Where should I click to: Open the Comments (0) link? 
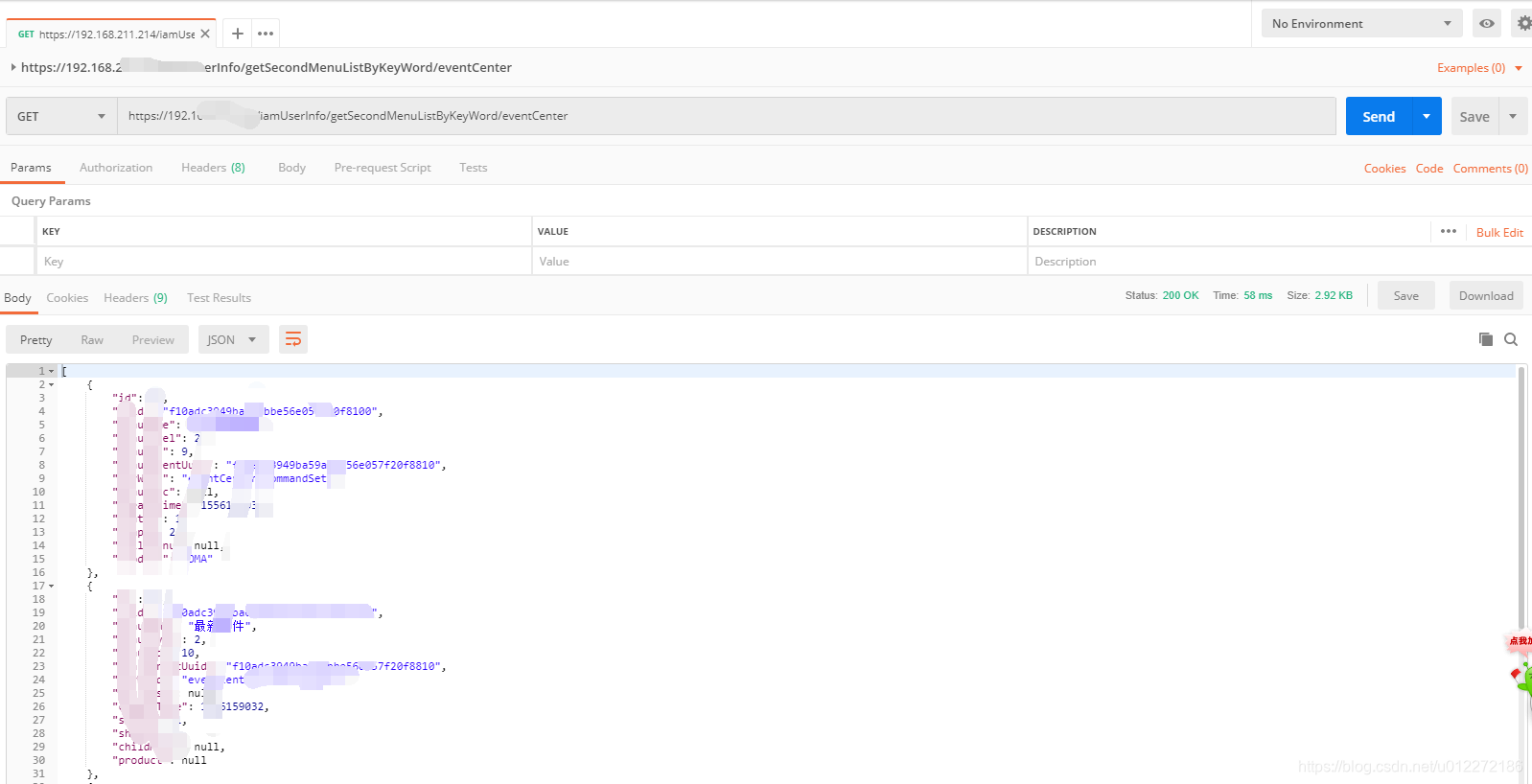pyautogui.click(x=1490, y=168)
